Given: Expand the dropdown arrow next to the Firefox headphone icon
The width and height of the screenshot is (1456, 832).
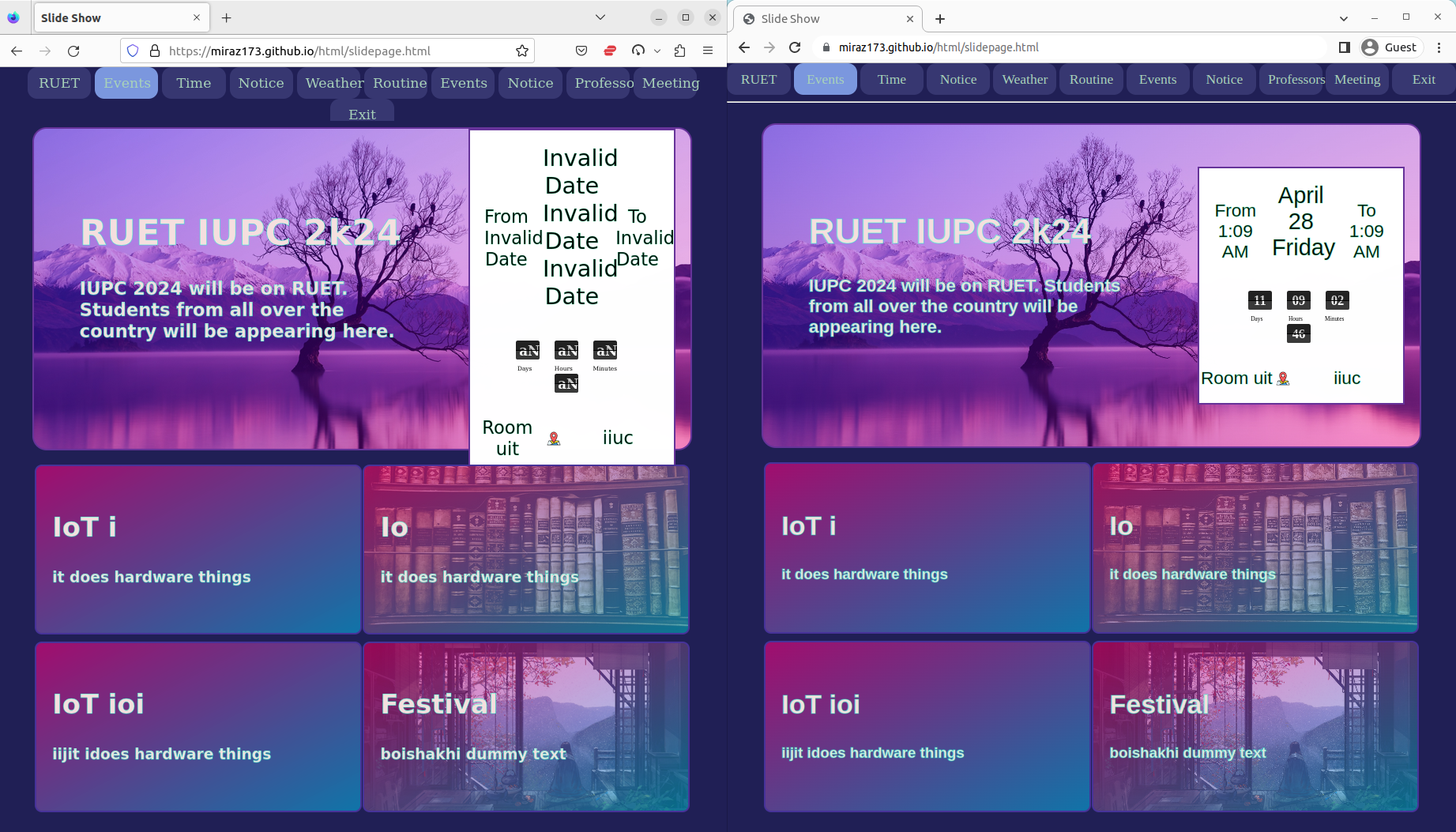Looking at the screenshot, I should tap(657, 51).
